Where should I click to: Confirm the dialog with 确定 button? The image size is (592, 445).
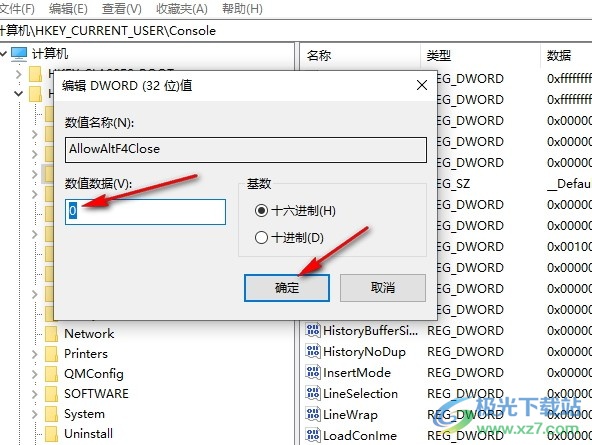(287, 288)
